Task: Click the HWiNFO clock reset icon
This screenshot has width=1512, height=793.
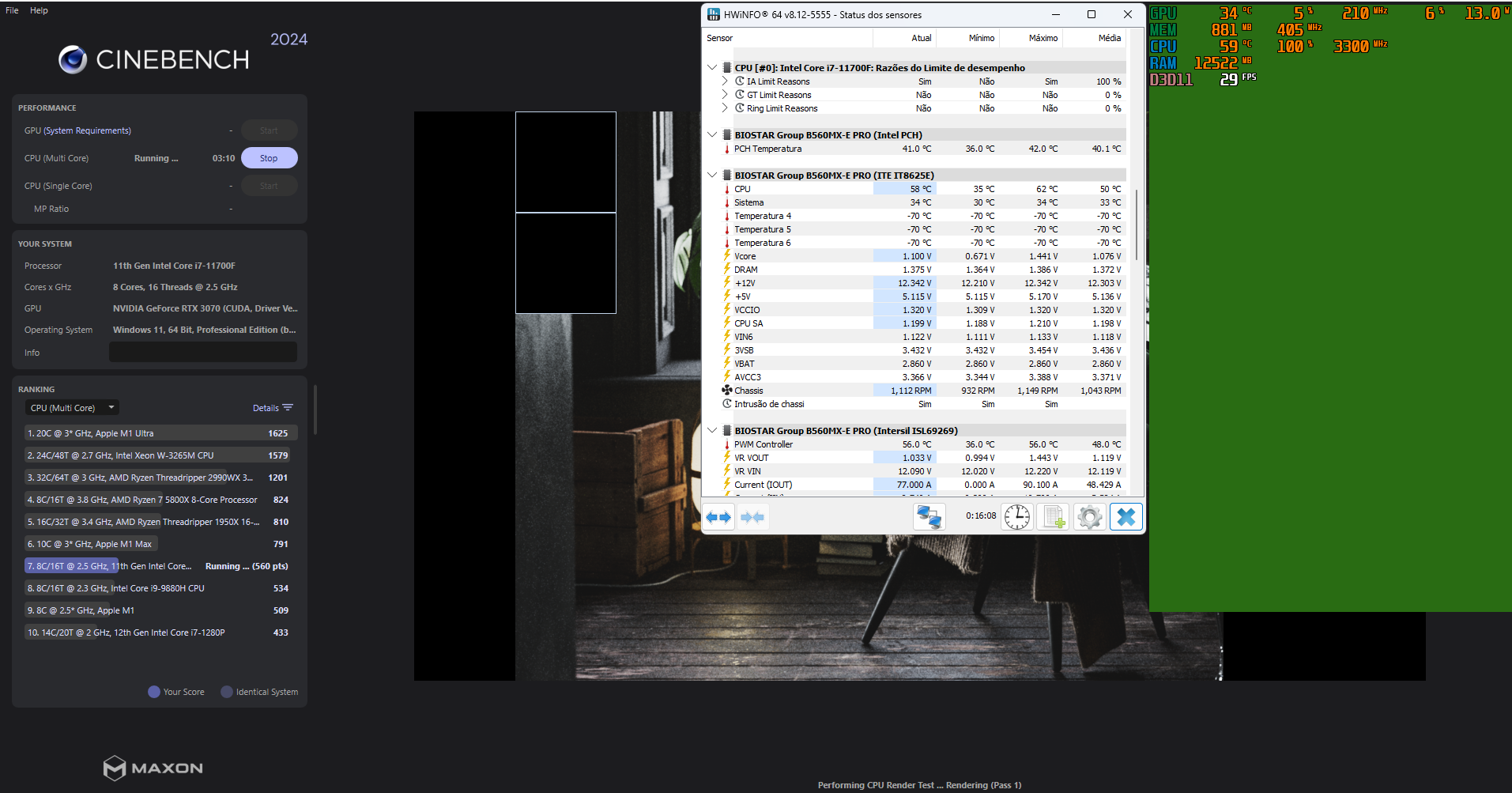Action: coord(1017,517)
